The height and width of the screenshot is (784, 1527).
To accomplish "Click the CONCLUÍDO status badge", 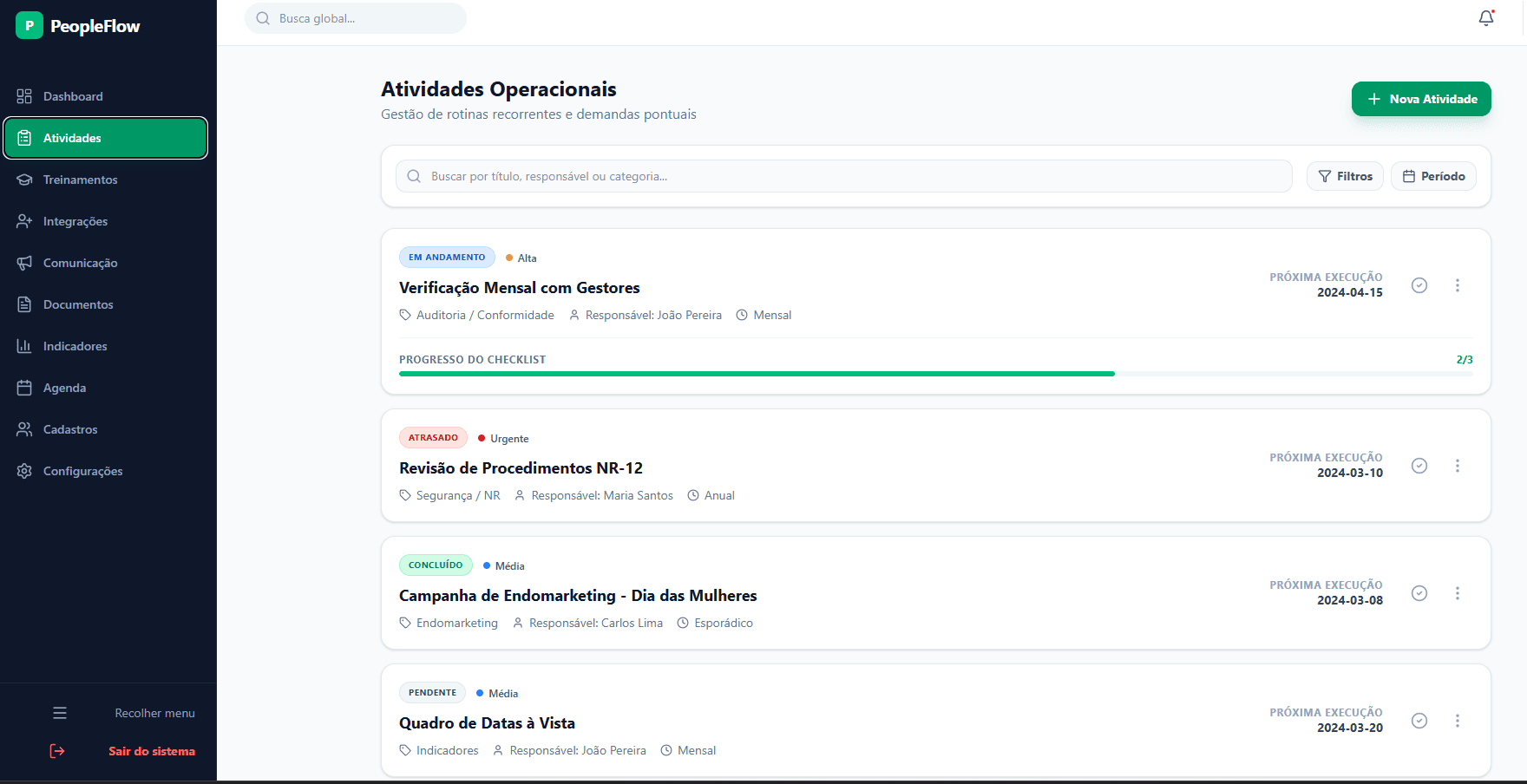I will (x=436, y=565).
